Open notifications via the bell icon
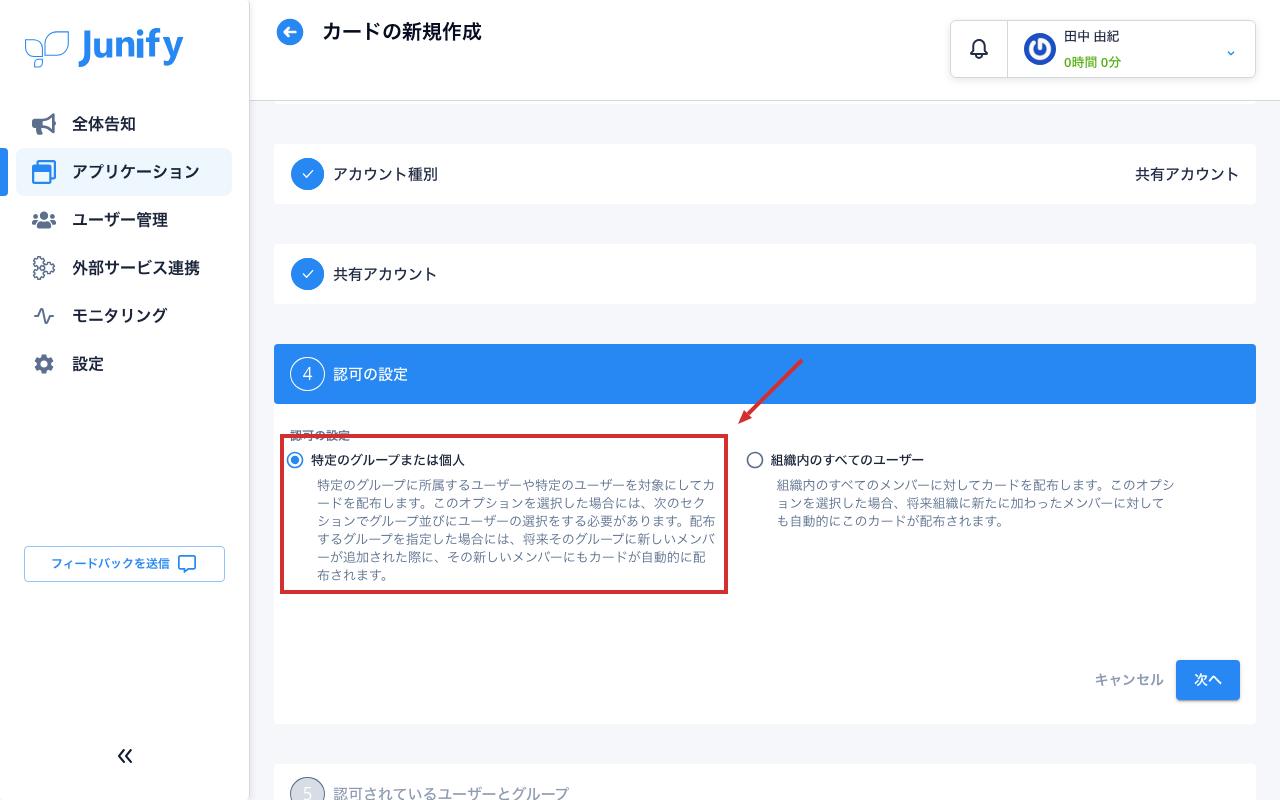The height and width of the screenshot is (800, 1280). click(979, 49)
